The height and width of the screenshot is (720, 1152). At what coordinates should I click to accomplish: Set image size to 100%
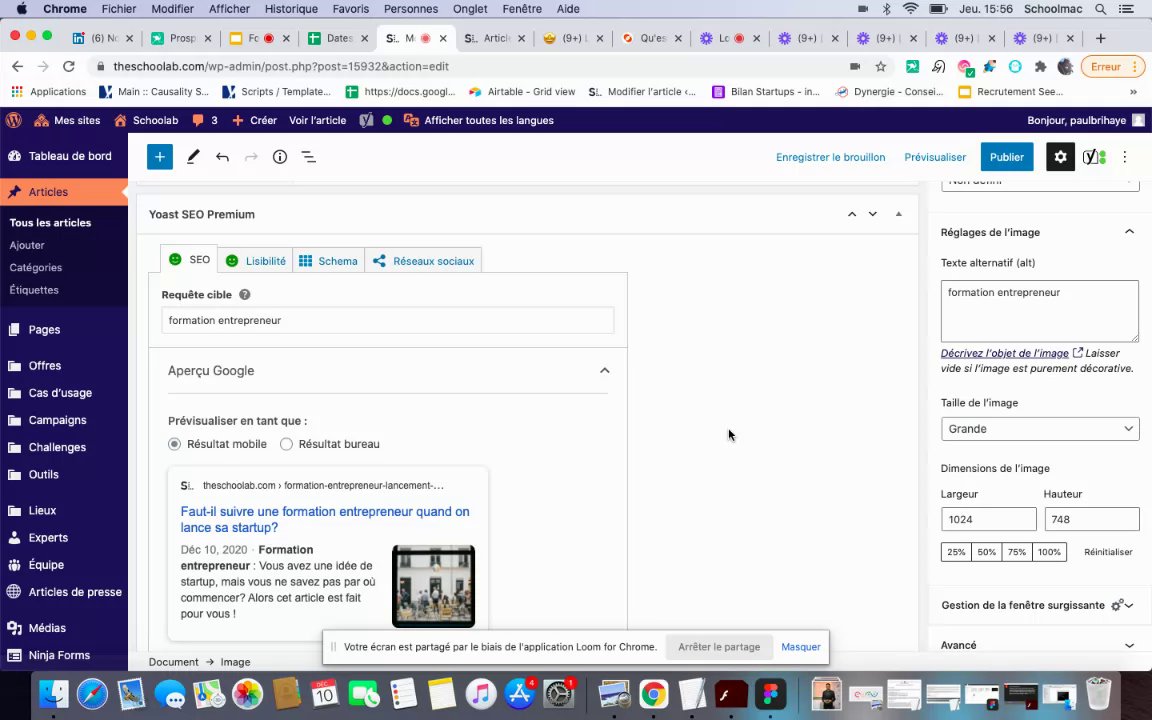click(x=1049, y=552)
